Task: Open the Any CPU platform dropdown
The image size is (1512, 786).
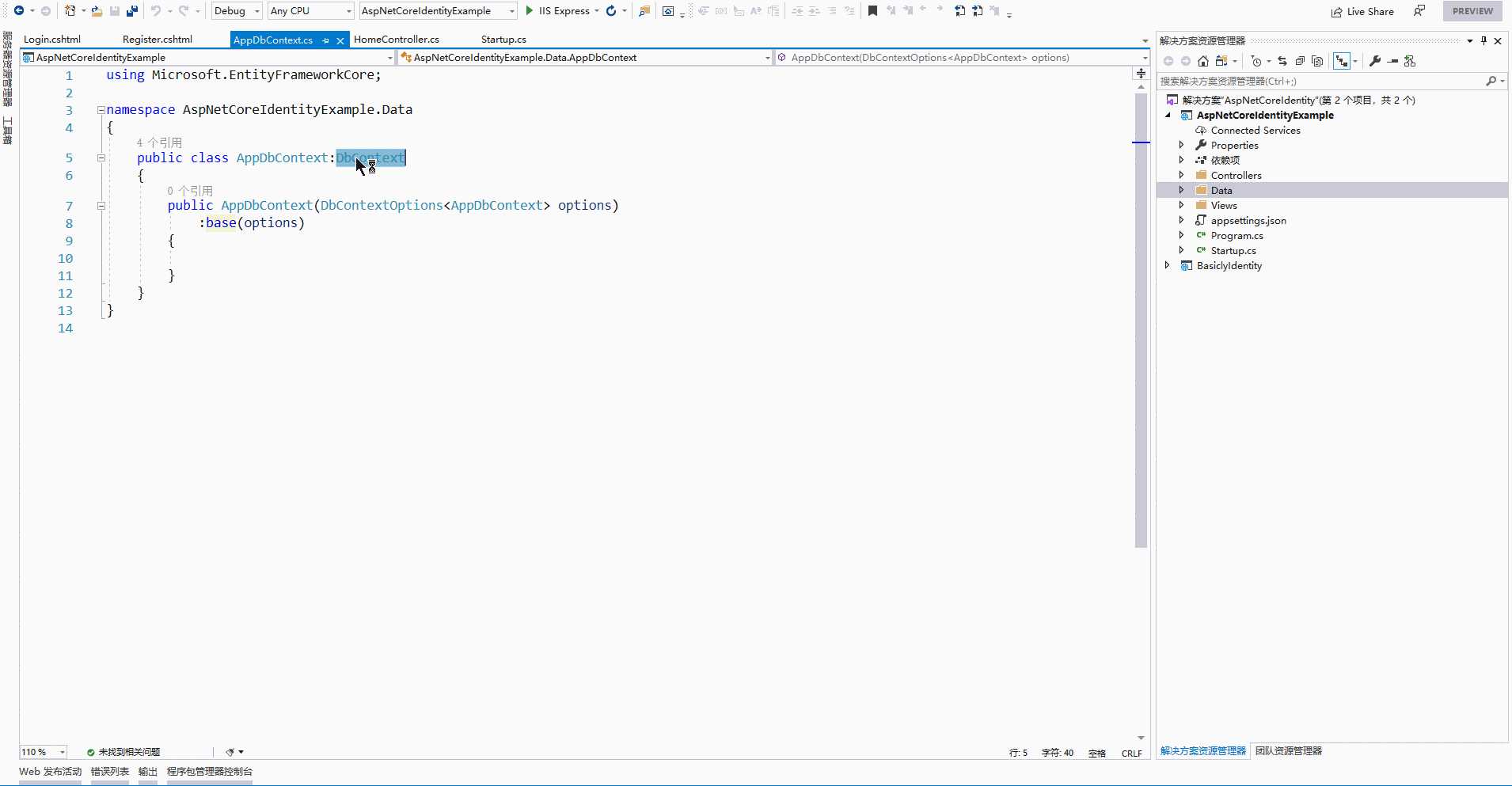Action: point(311,11)
